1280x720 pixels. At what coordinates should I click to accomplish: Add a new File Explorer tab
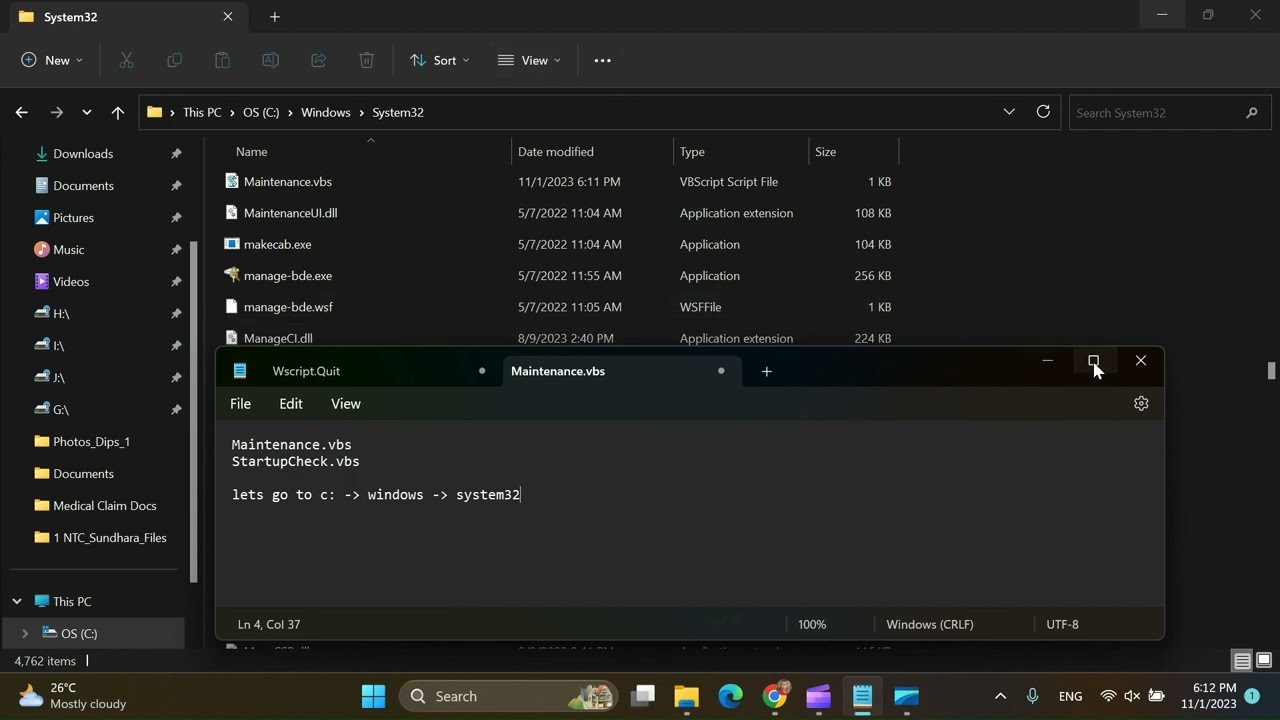point(275,17)
